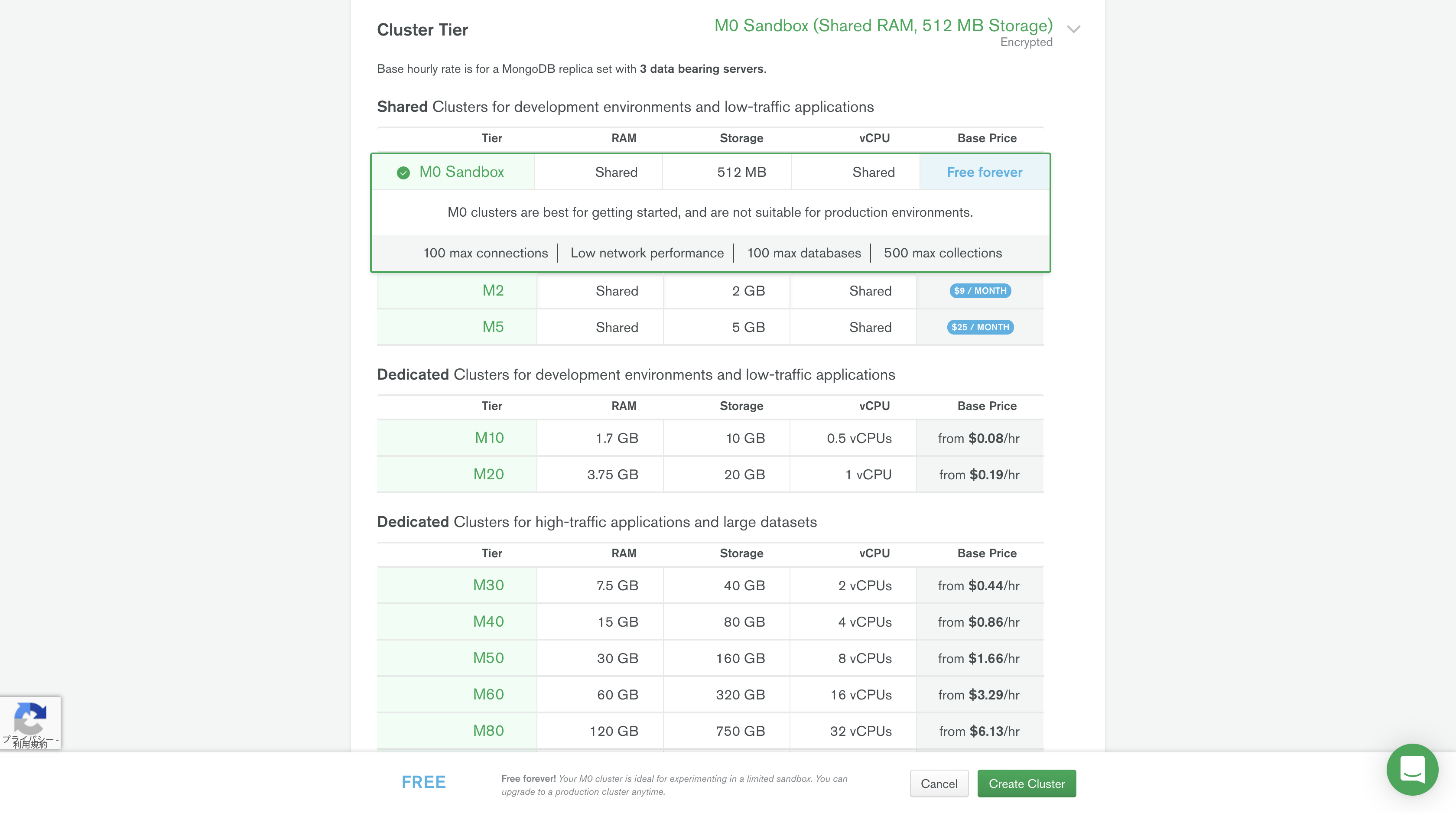Click the selected tier summary M0 Sandbox header
This screenshot has height=813, width=1456.
click(884, 26)
